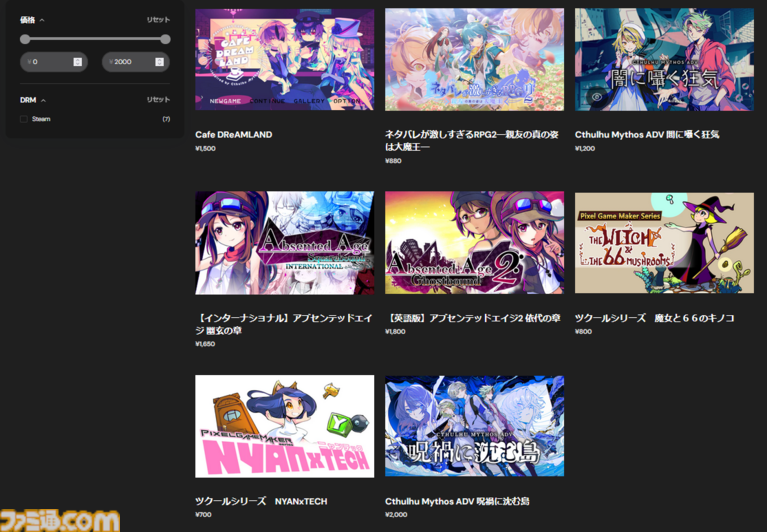This screenshot has height=532, width=767.
Task: Click the minimum price field stepper
Action: click(x=77, y=62)
